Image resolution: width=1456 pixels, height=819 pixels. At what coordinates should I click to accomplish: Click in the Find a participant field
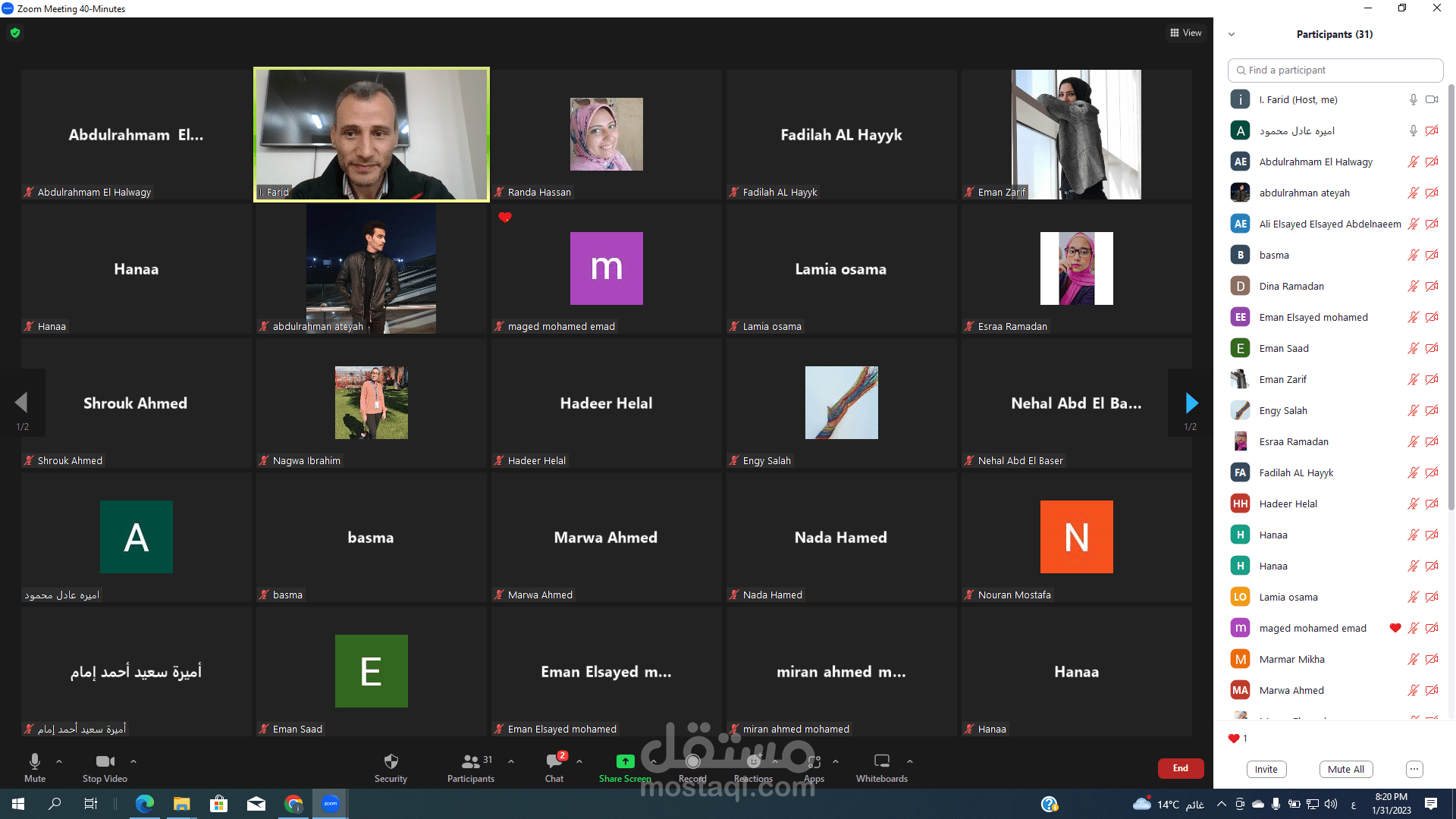[1335, 70]
